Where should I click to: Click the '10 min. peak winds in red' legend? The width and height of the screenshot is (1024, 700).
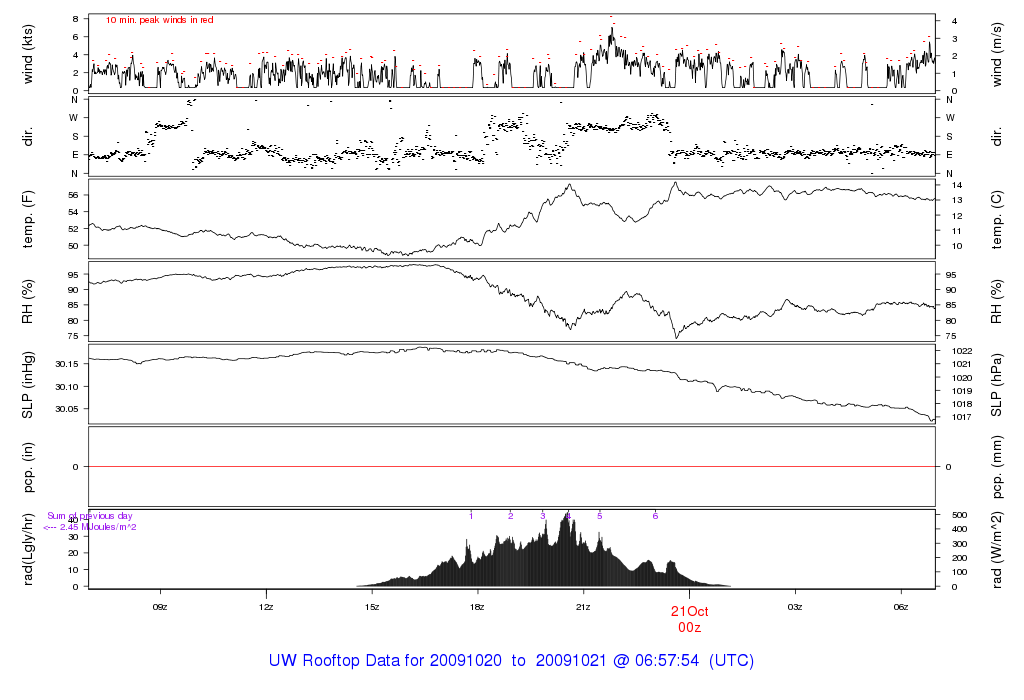159,20
